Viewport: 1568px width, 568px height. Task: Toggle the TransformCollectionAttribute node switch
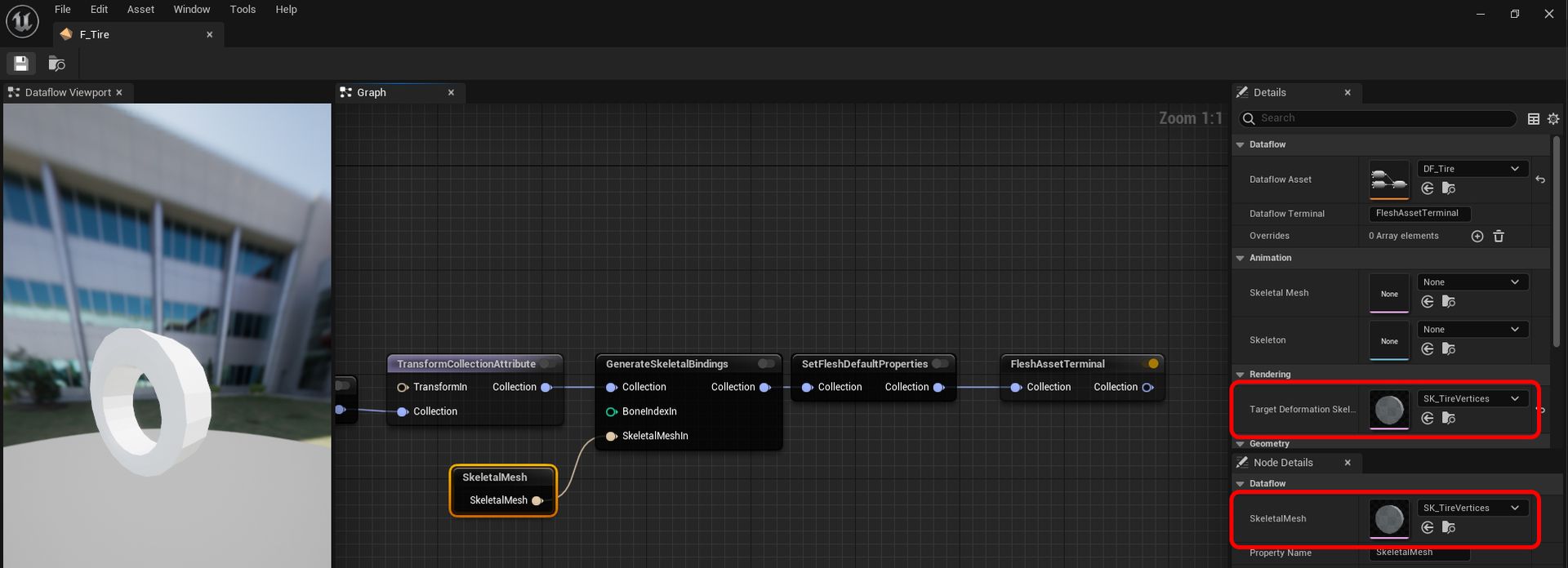[x=549, y=364]
